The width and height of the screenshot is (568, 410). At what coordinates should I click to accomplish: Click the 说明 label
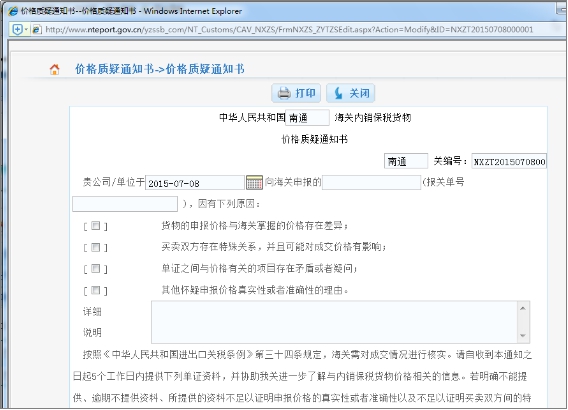point(92,332)
